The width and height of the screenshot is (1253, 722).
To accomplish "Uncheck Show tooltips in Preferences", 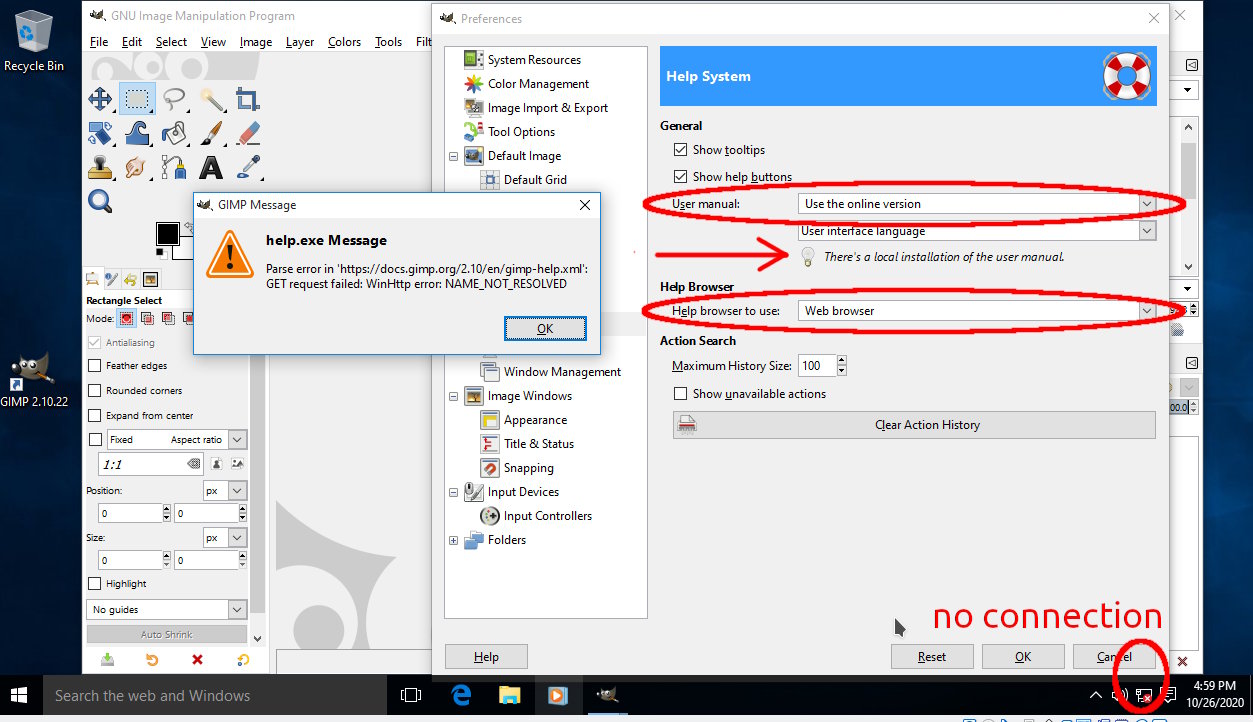I will [681, 150].
